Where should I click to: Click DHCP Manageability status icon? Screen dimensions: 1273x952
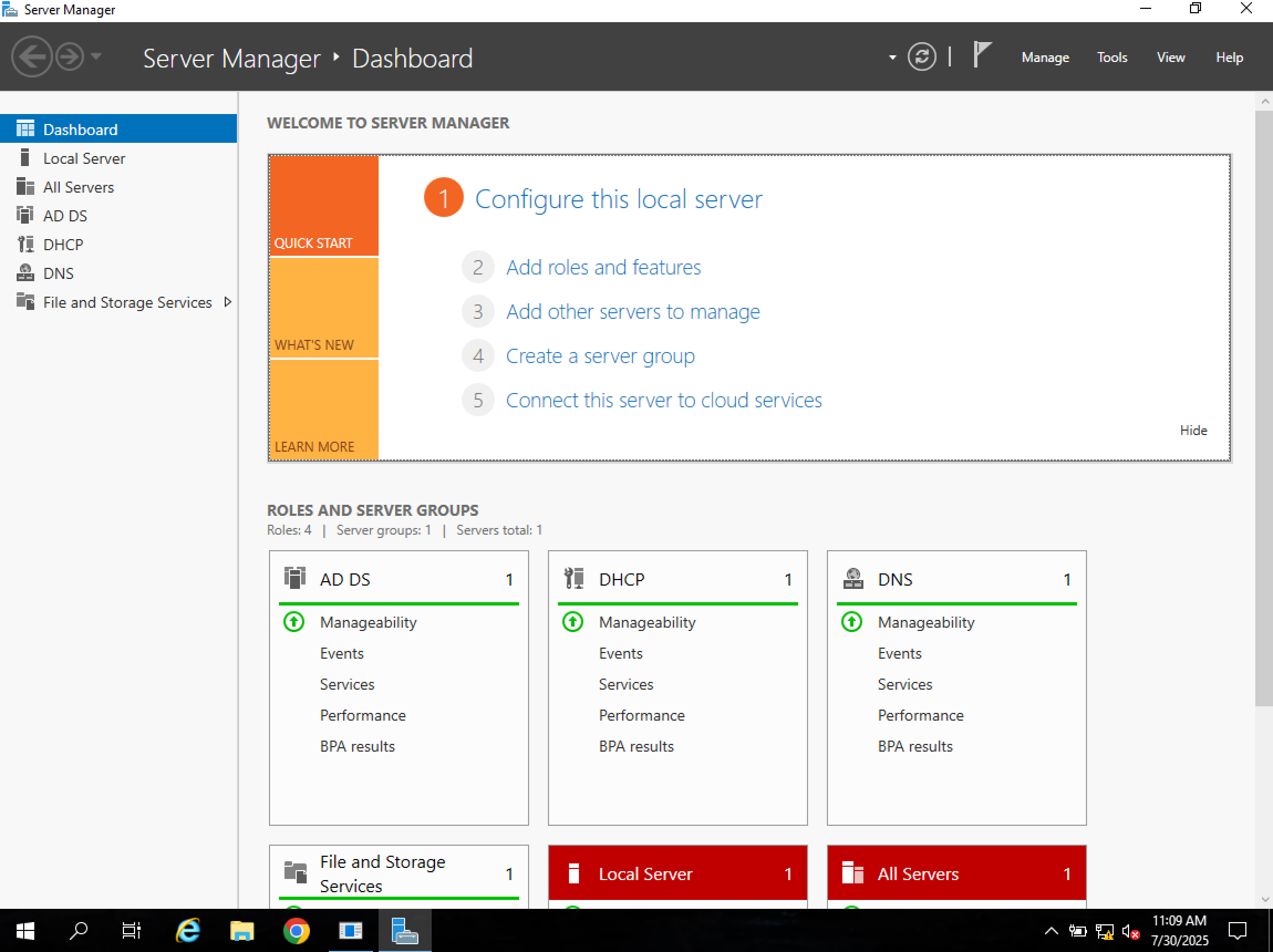point(573,622)
